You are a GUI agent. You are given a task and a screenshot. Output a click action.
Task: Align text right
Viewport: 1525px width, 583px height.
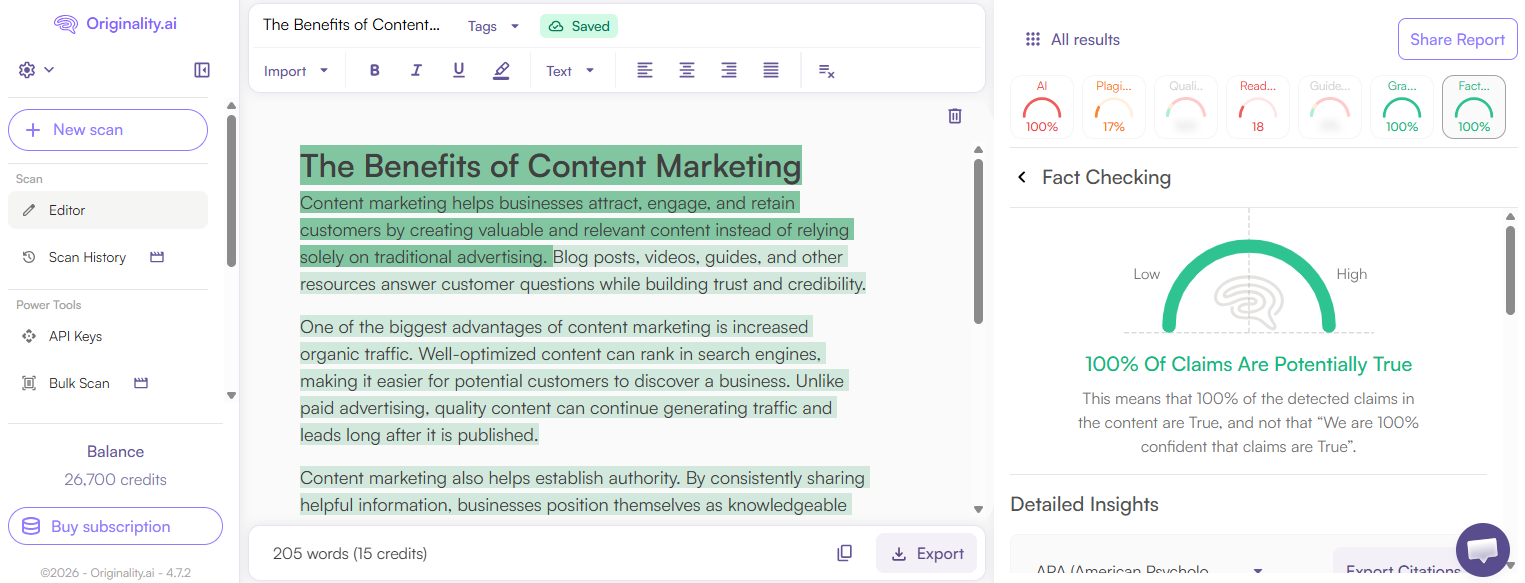coord(729,70)
